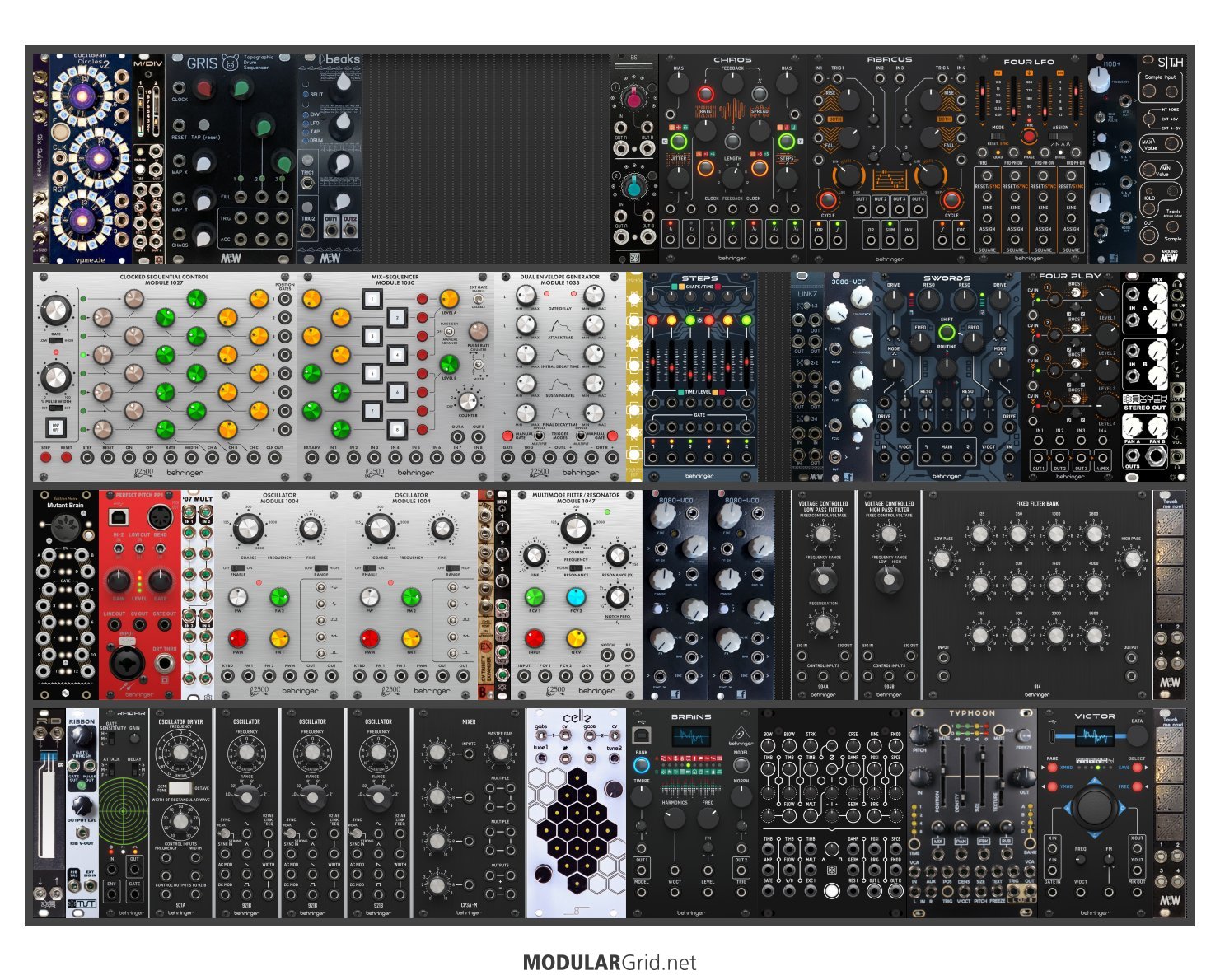Click the yellow Q CV knob on Module 1047
The height and width of the screenshot is (980, 1220).
(576, 637)
